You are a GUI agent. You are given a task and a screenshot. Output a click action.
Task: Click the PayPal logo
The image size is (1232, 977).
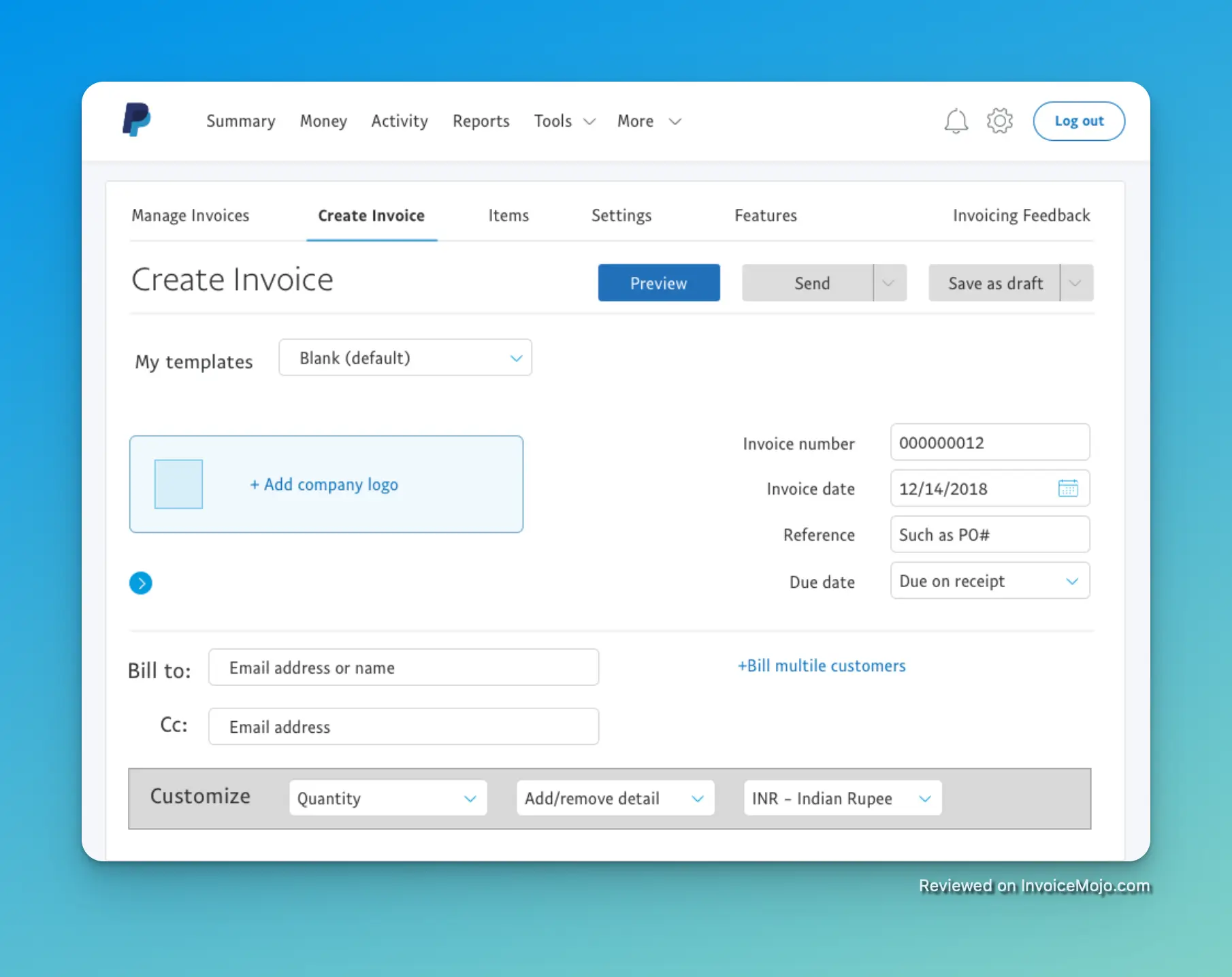136,120
